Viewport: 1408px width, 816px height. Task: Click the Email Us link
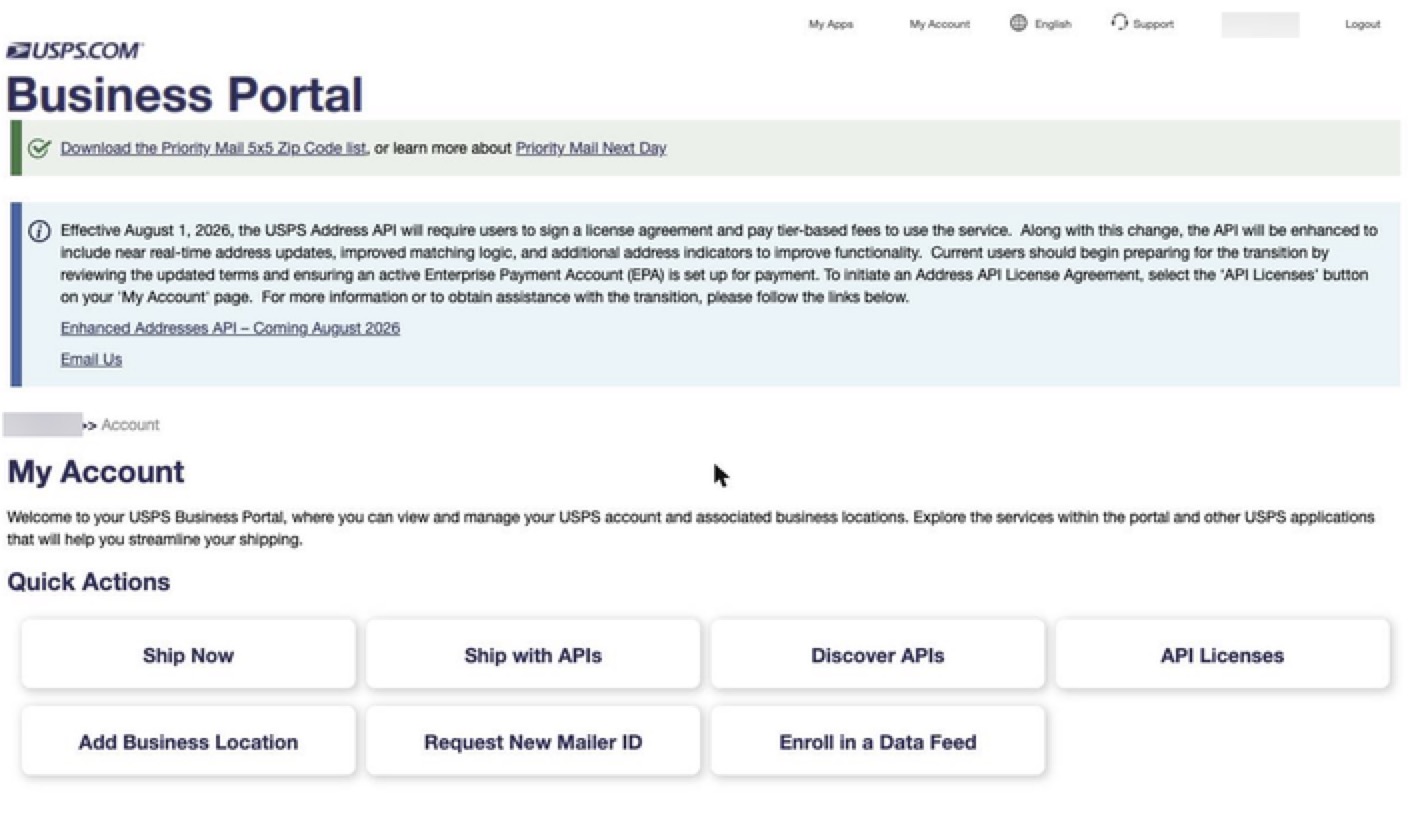91,359
